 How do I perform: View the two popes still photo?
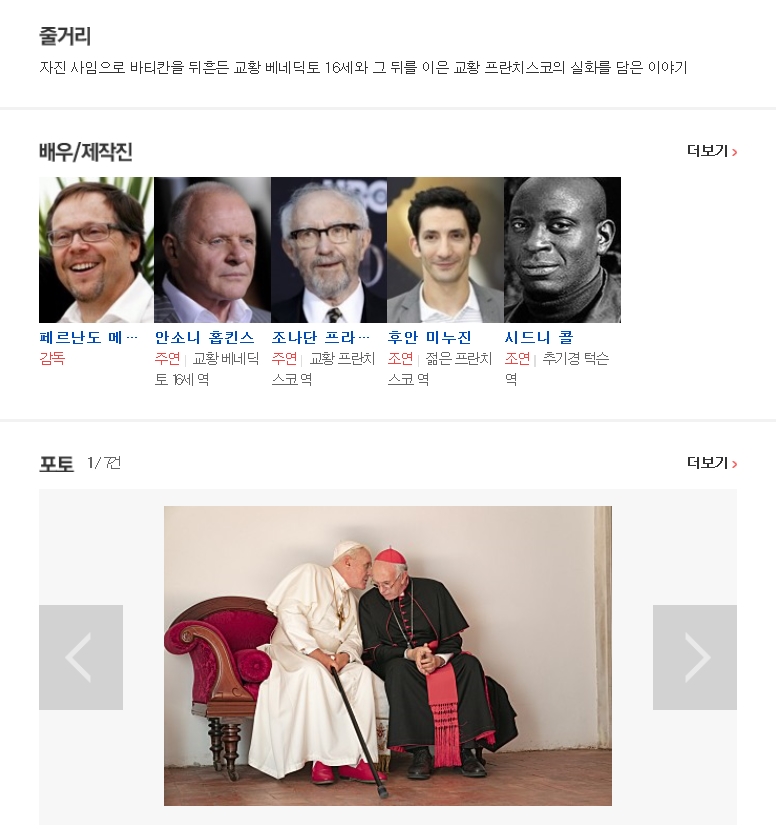(x=387, y=655)
